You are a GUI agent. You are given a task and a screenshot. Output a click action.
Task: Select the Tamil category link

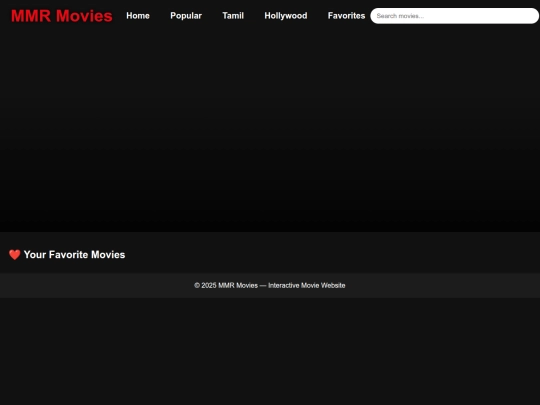coord(233,16)
